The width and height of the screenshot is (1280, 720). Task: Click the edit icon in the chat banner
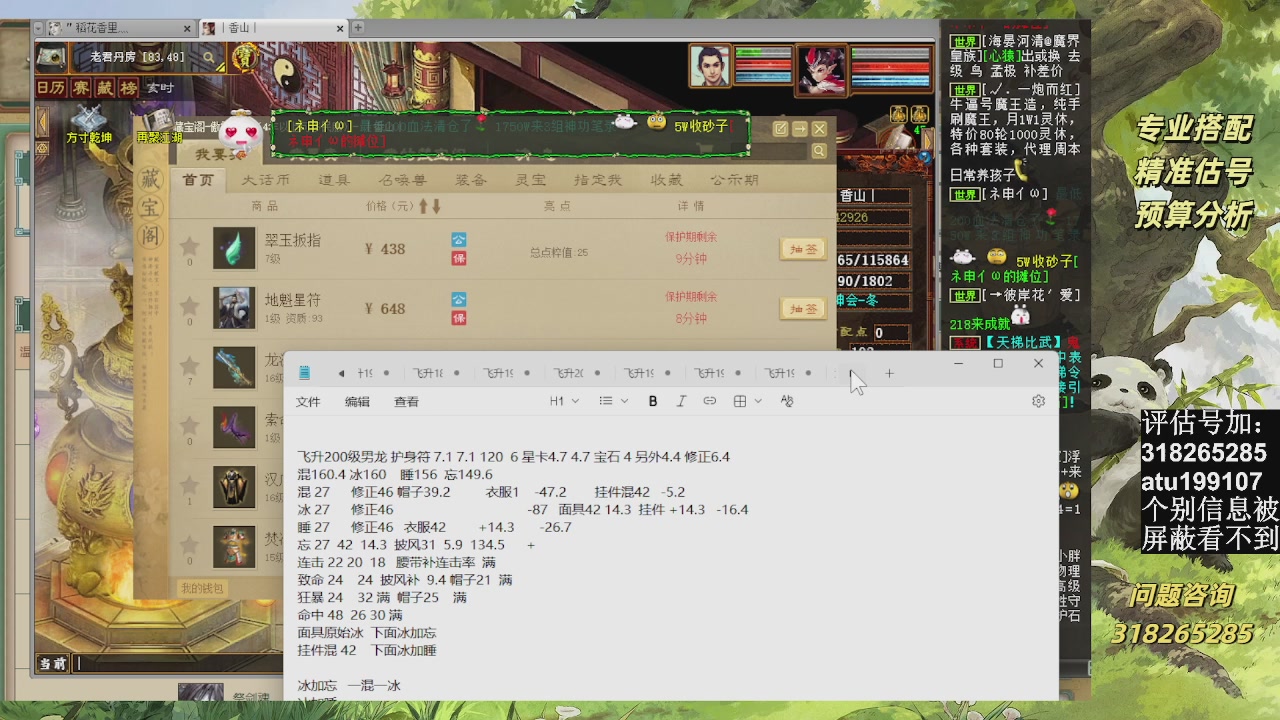[780, 129]
